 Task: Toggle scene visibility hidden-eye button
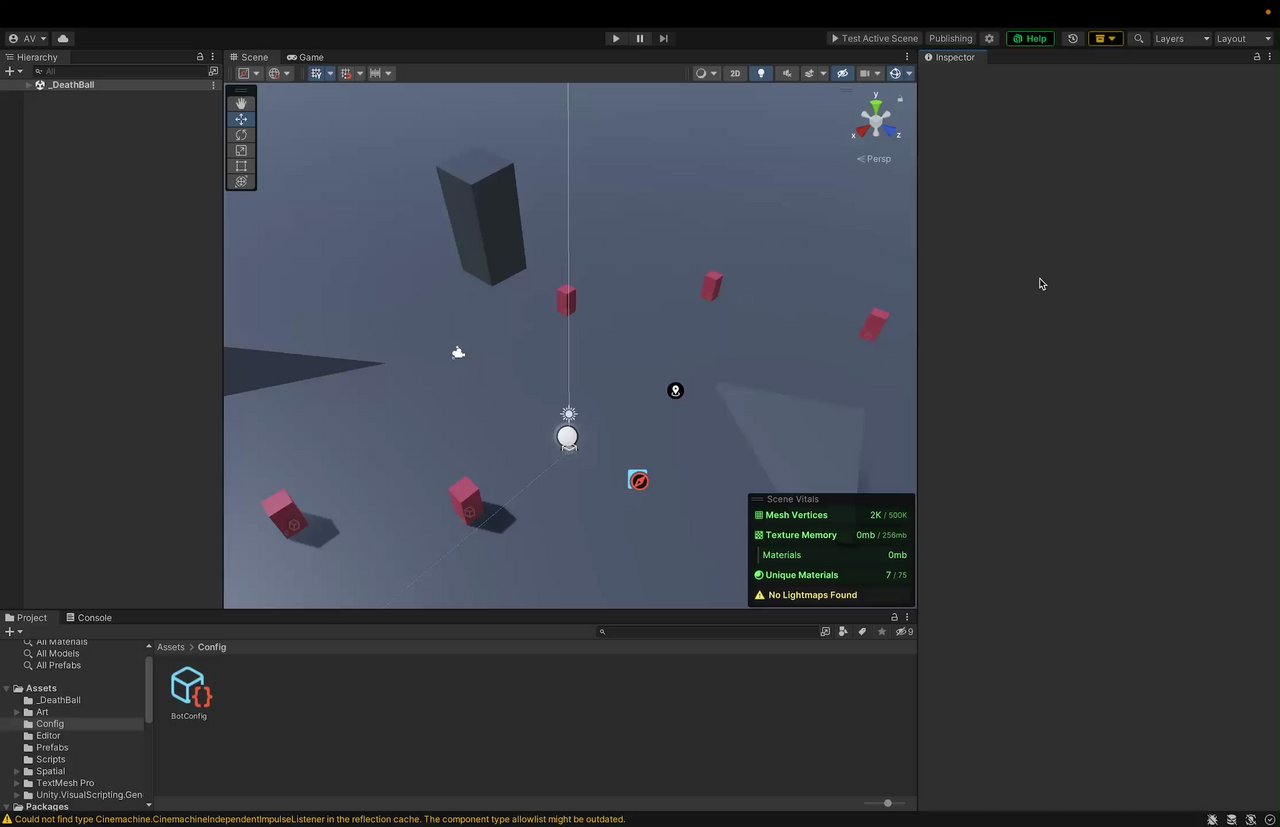(842, 73)
